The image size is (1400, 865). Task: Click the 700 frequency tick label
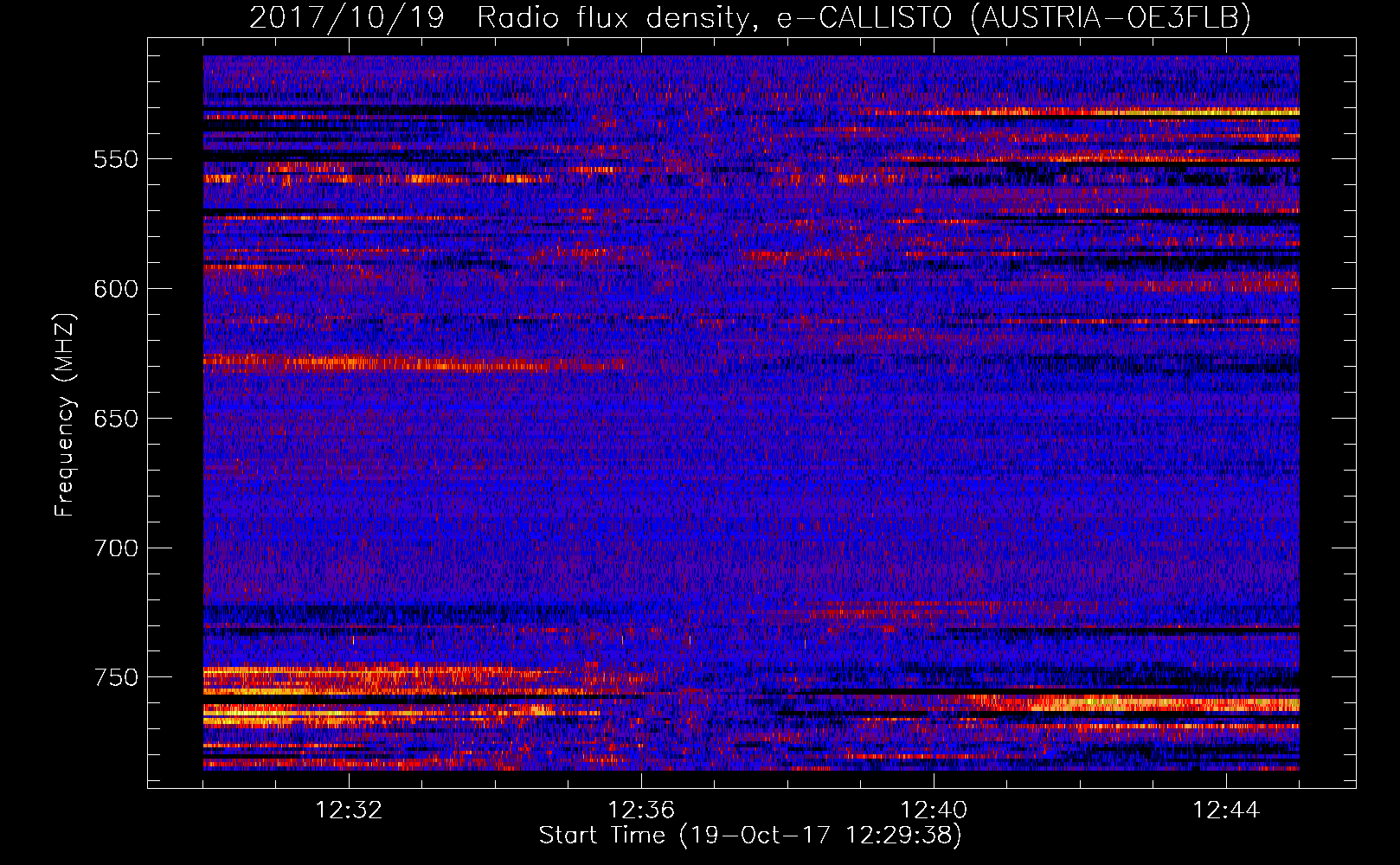(x=116, y=548)
